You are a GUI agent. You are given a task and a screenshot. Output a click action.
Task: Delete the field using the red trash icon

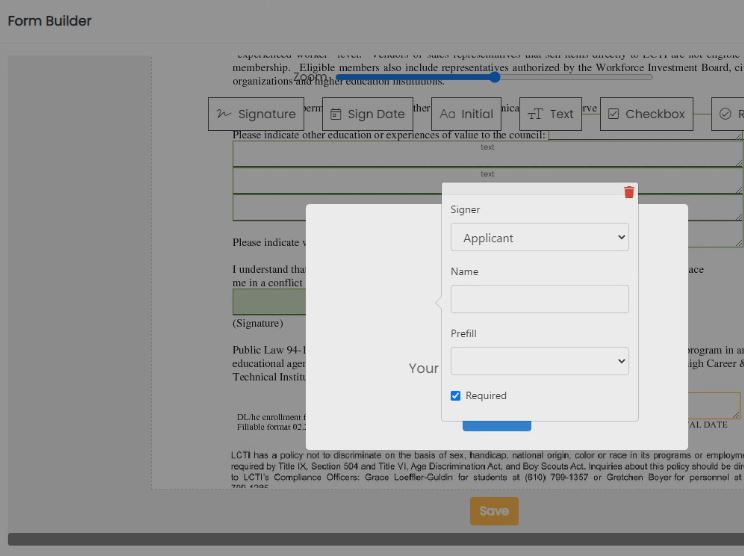629,192
